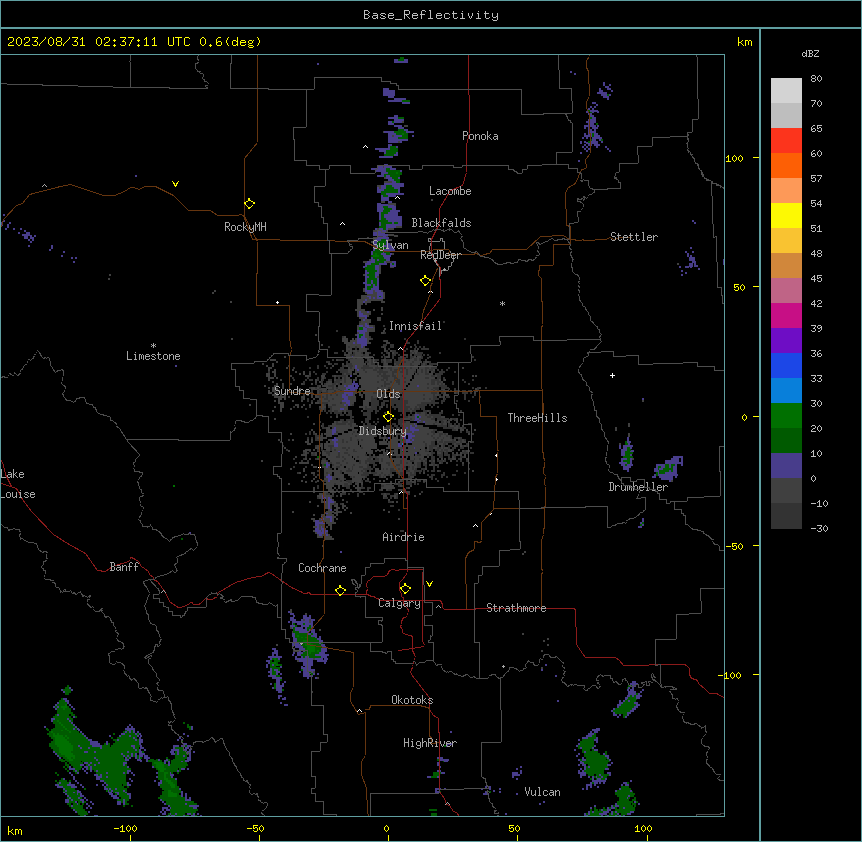Click the yellow diamond marker below Cochrane
Image resolution: width=862 pixels, height=842 pixels.
[340, 590]
